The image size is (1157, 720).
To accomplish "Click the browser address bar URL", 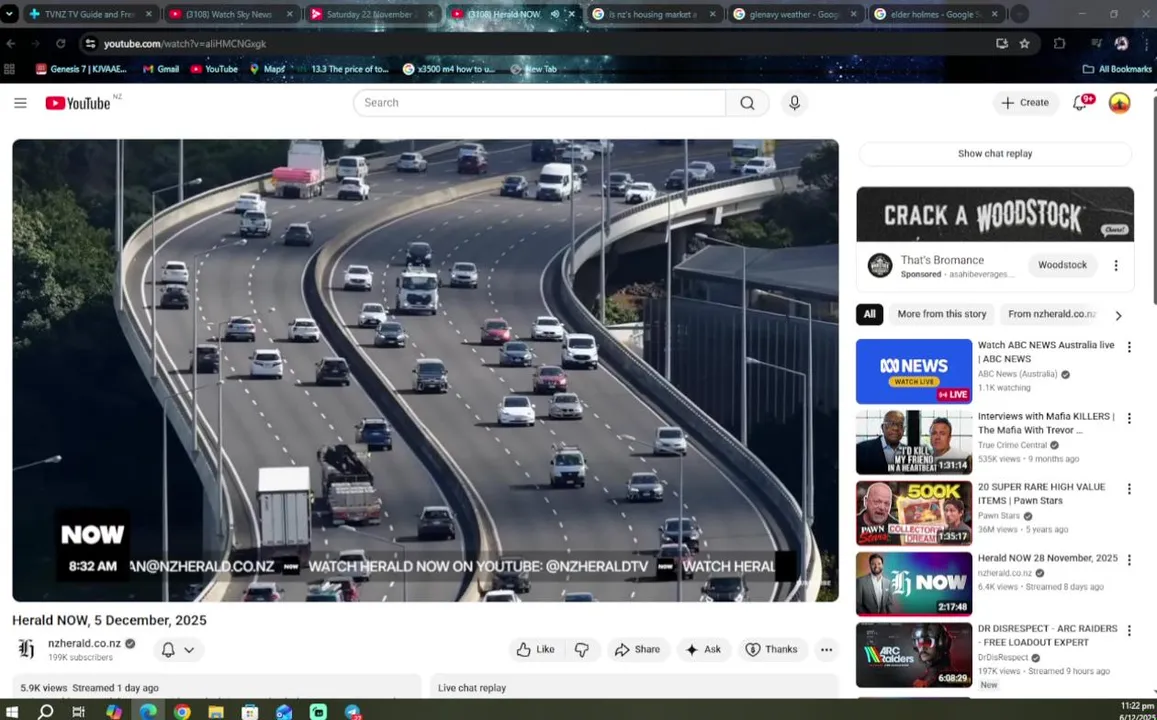I will click(x=185, y=44).
